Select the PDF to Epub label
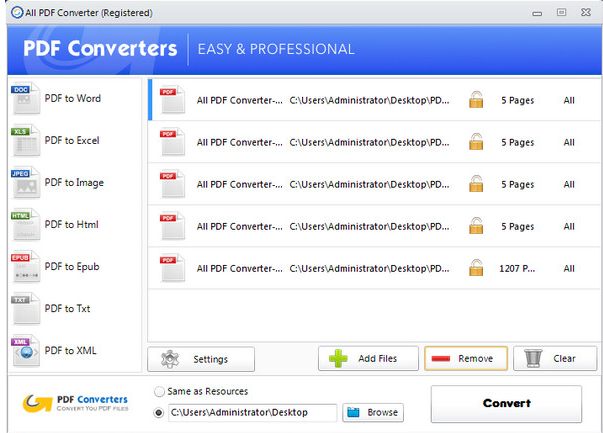 [72, 267]
